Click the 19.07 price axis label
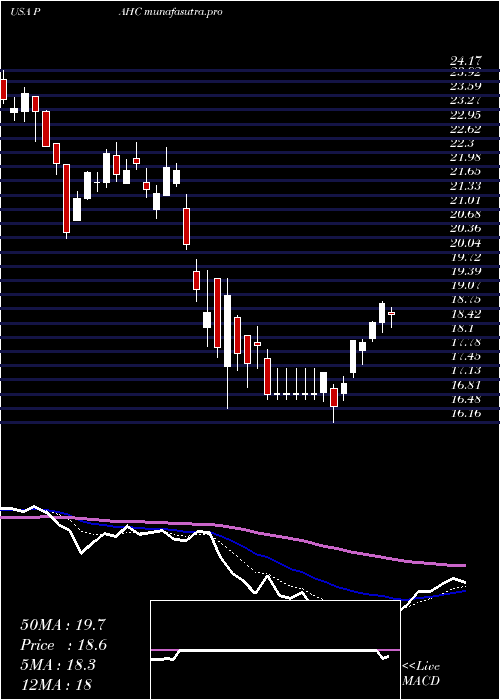This screenshot has width=500, height=700. pos(465,286)
